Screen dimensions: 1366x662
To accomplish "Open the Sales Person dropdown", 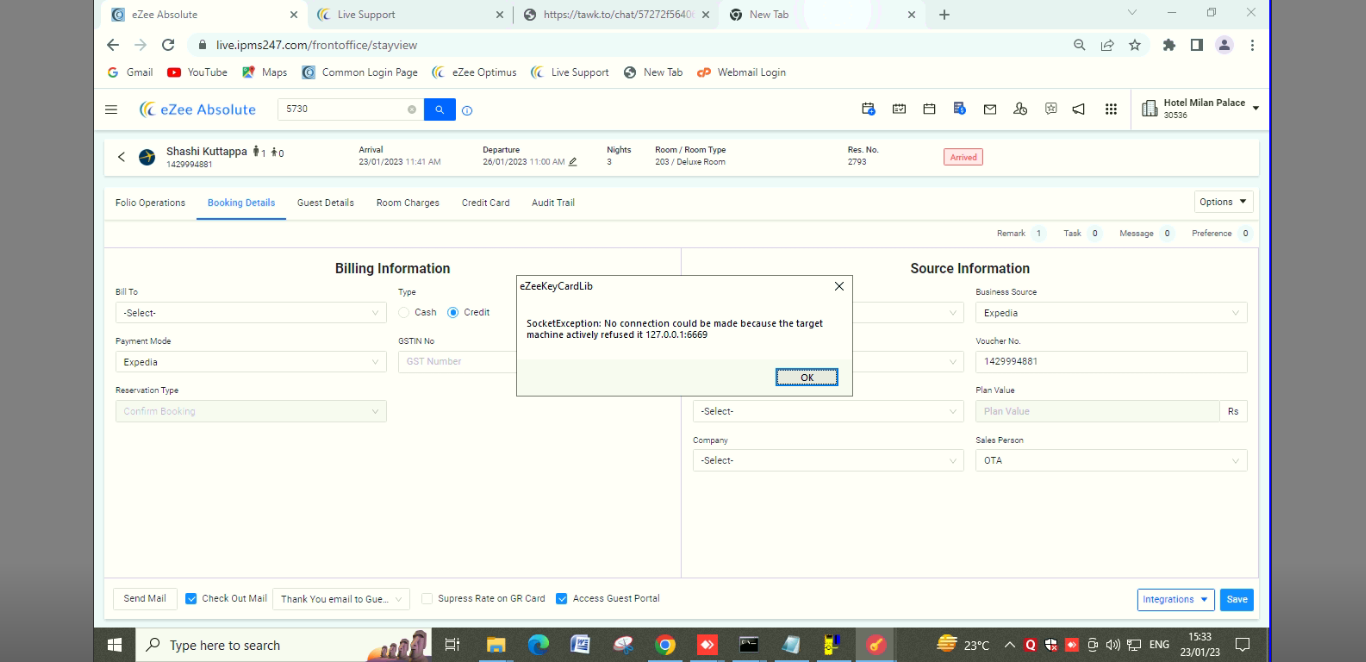I will [1111, 461].
